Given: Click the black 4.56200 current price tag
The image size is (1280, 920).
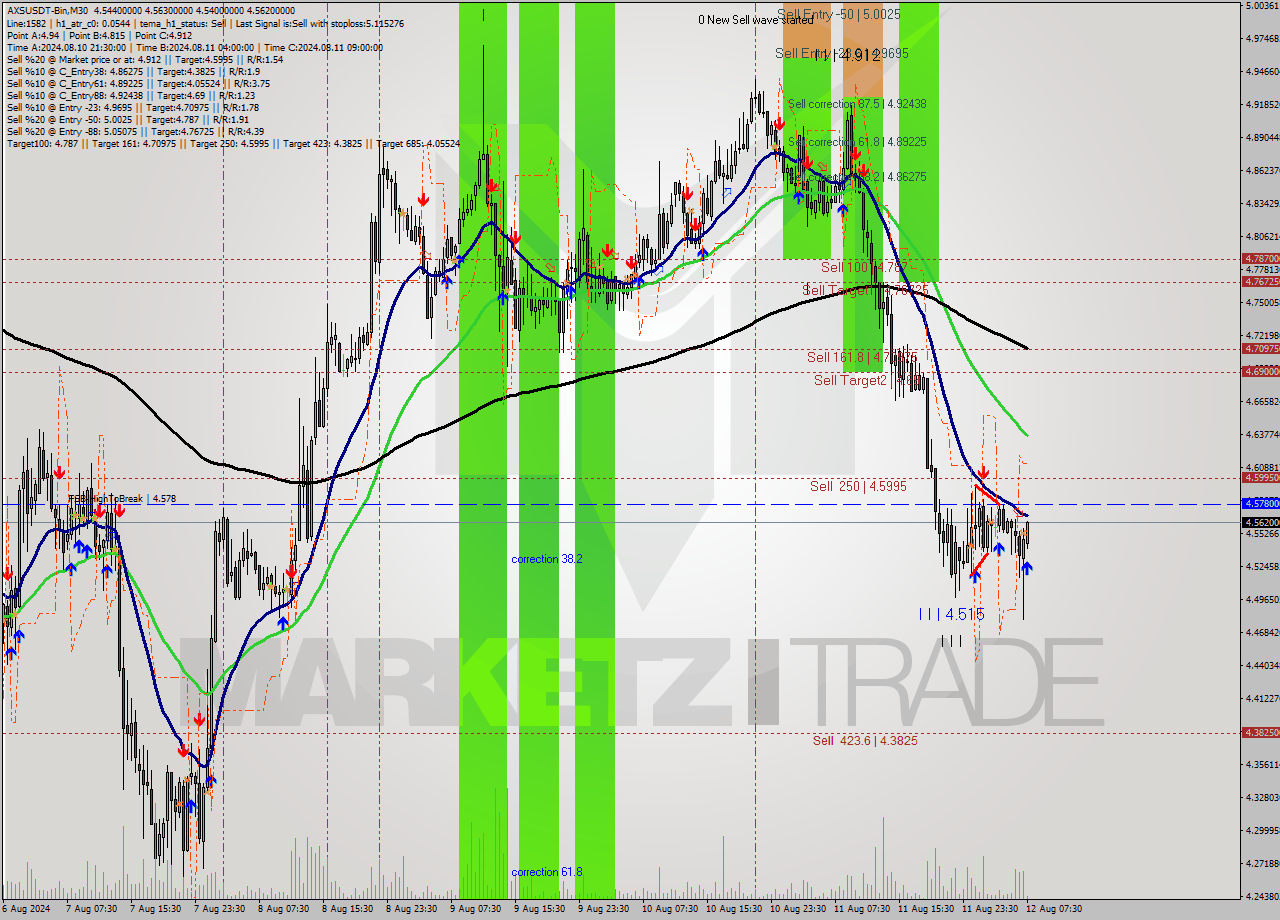Looking at the screenshot, I should pos(1260,522).
